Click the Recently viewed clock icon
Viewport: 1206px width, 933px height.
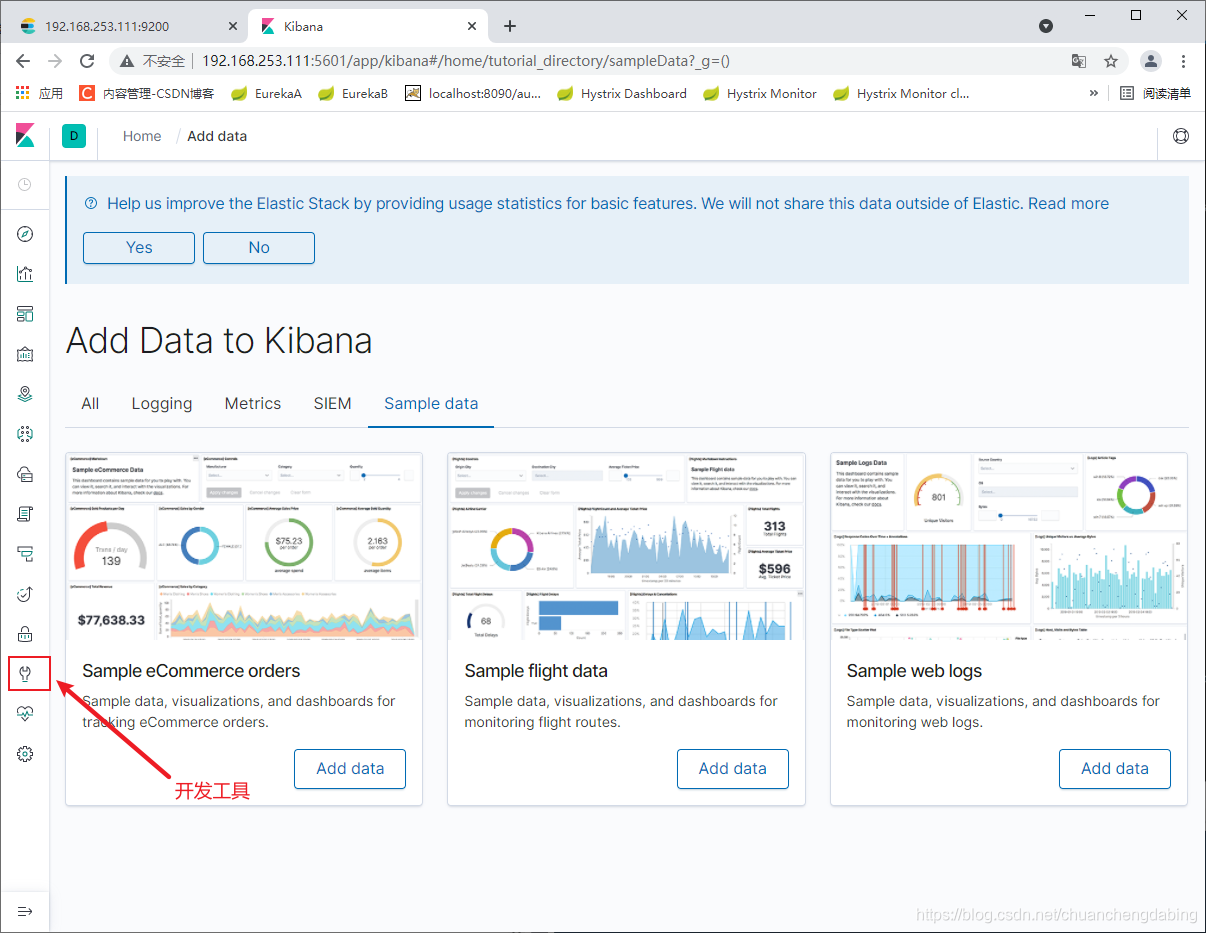25,184
